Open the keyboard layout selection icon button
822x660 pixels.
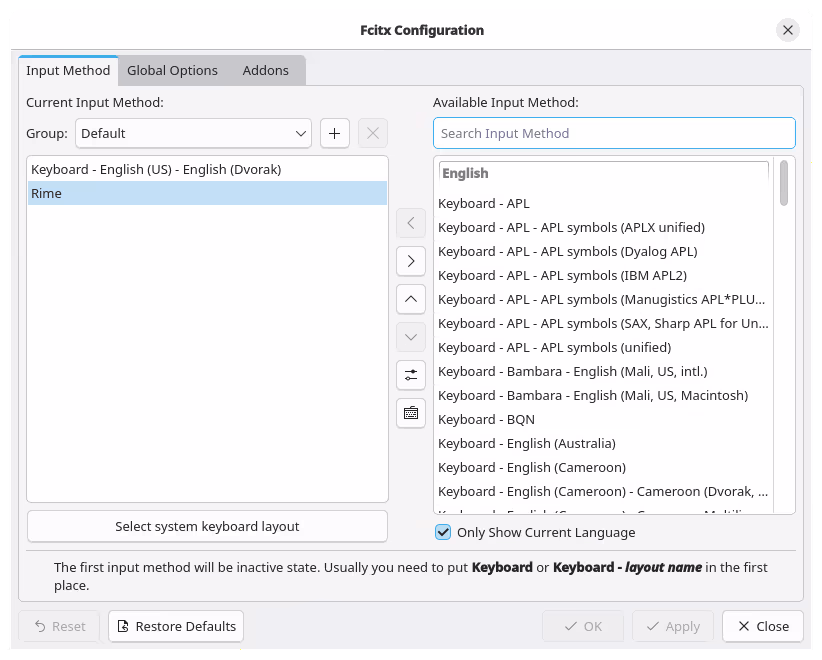pos(411,413)
